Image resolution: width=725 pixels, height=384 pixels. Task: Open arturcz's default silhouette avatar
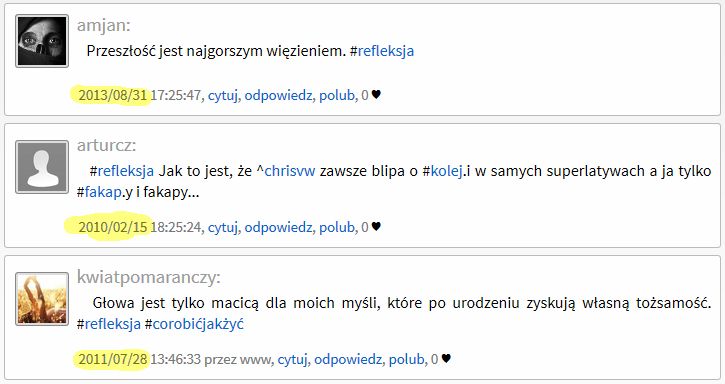42,167
